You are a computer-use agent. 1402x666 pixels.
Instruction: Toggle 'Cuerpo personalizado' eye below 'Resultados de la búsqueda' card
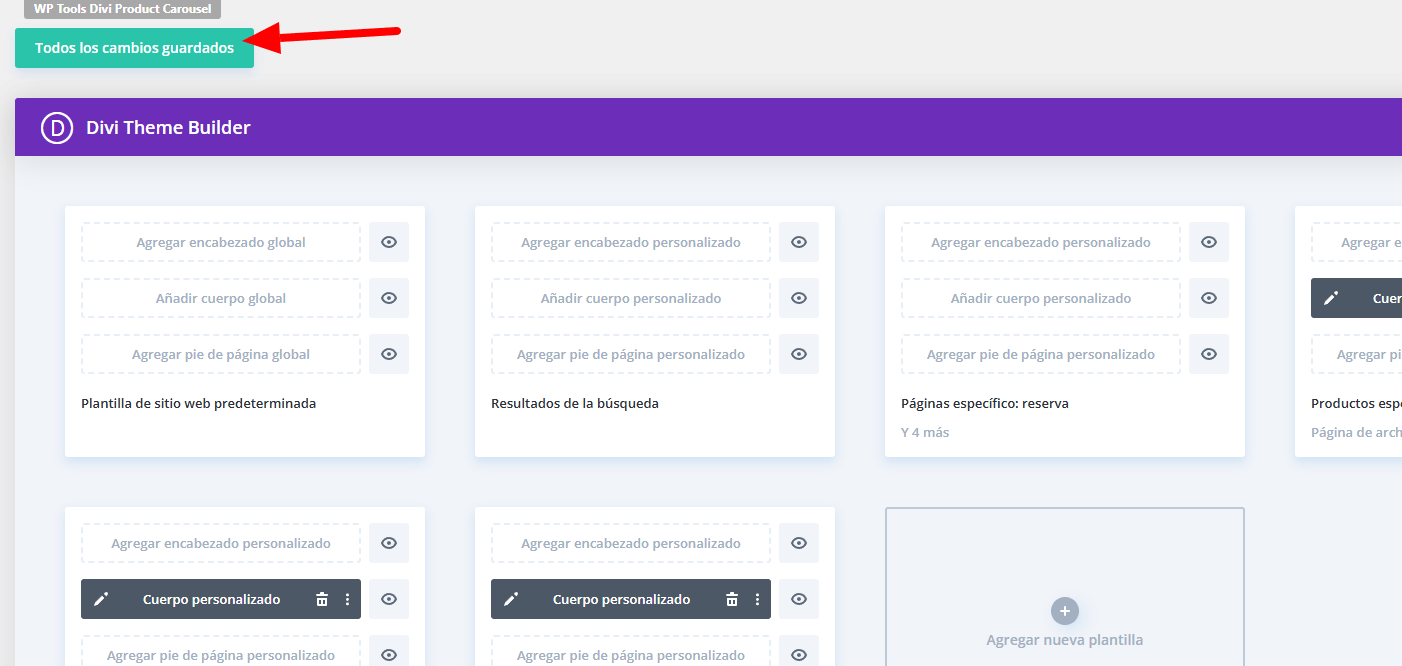click(x=799, y=599)
